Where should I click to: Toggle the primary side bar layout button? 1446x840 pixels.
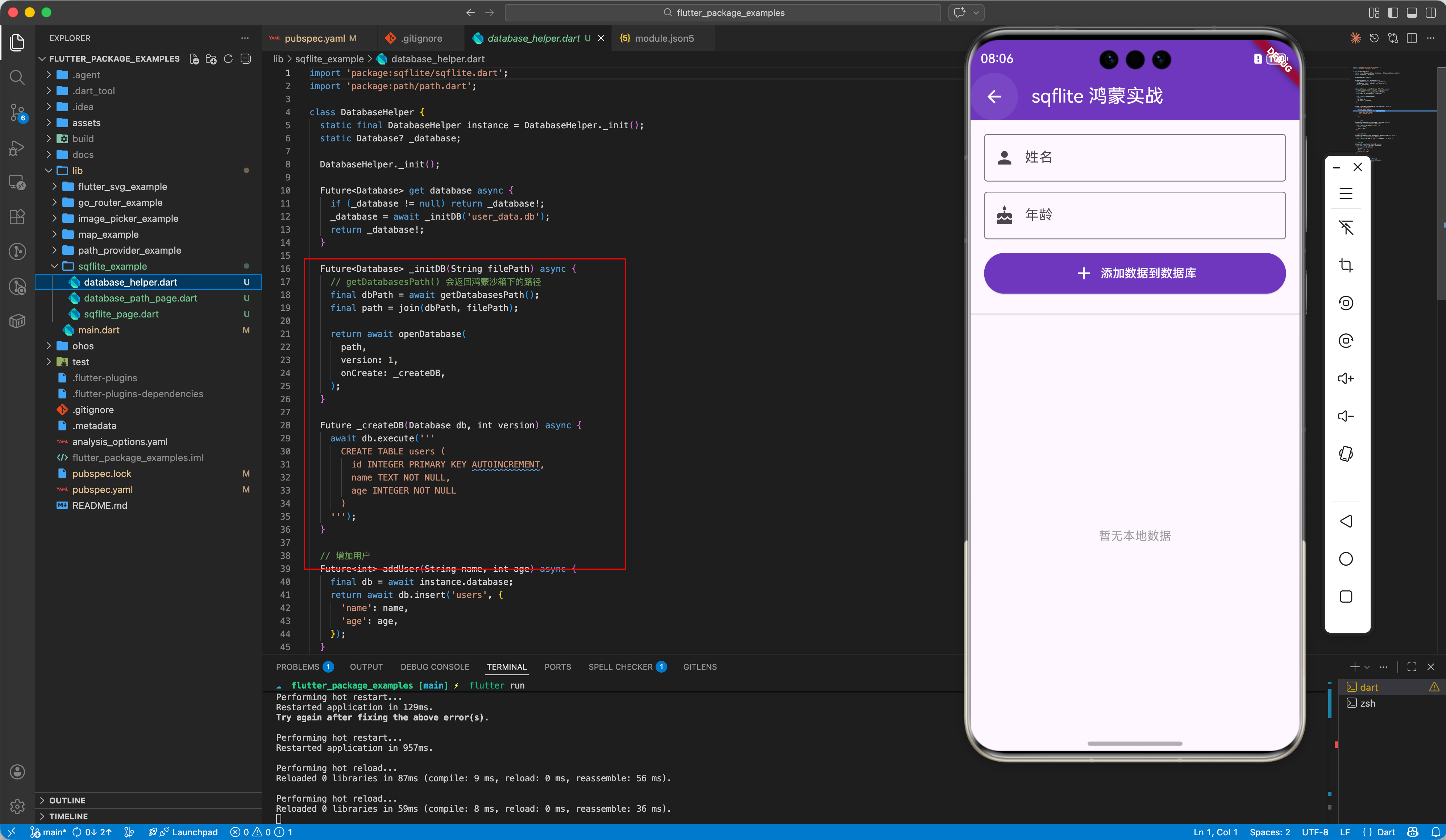click(x=1393, y=13)
